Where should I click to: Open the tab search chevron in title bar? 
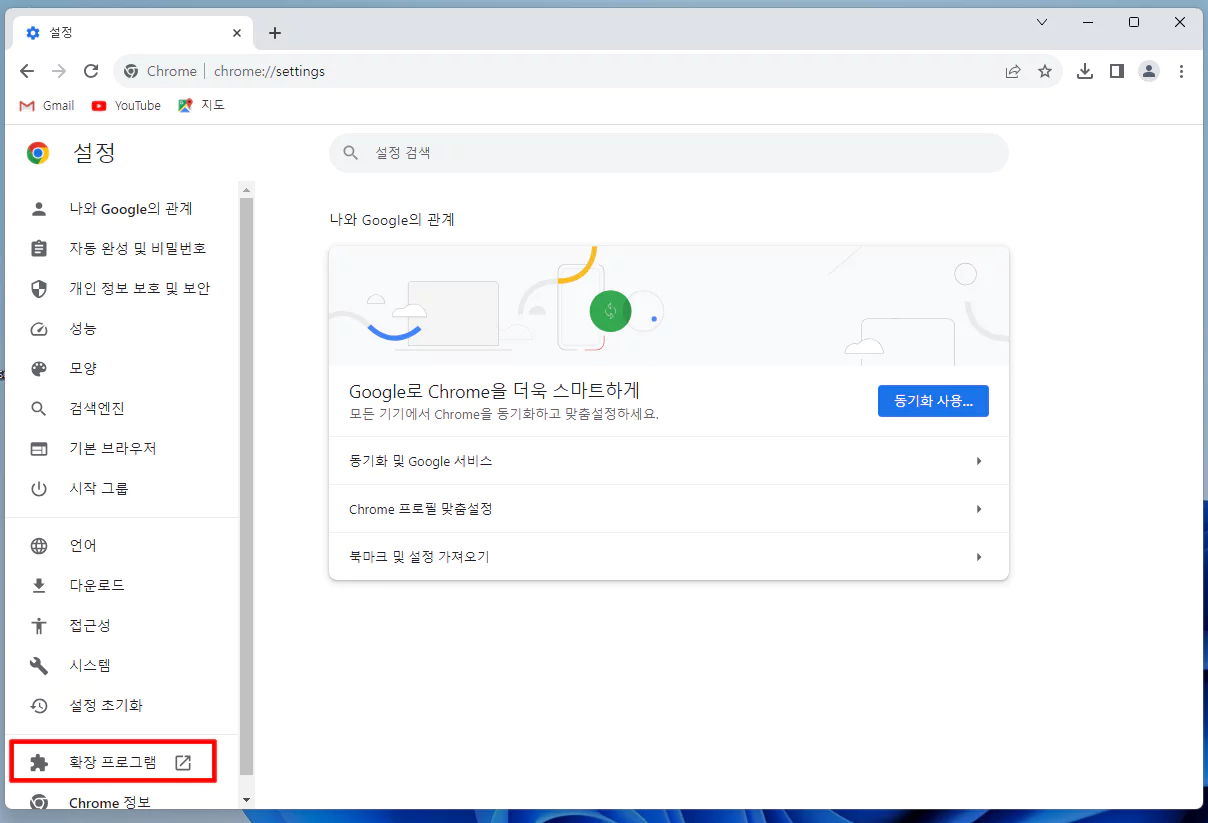pos(1042,22)
